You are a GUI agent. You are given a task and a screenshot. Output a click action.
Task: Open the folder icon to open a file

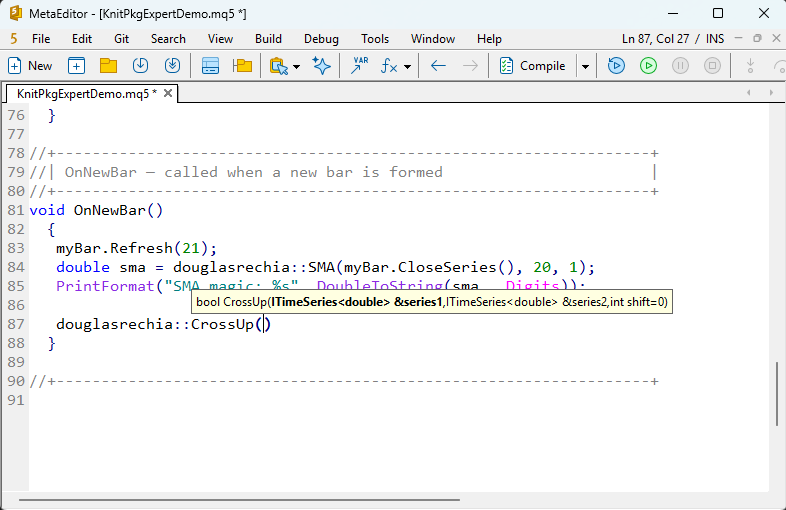coord(108,66)
